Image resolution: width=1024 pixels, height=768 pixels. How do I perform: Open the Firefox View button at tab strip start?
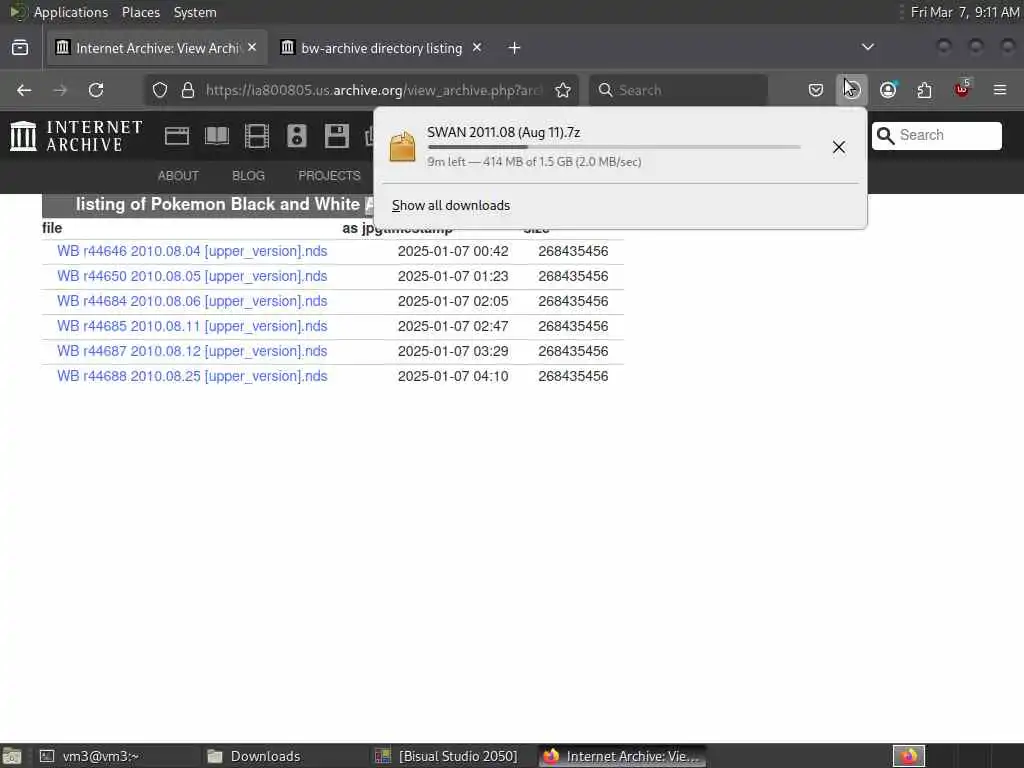pyautogui.click(x=20, y=48)
